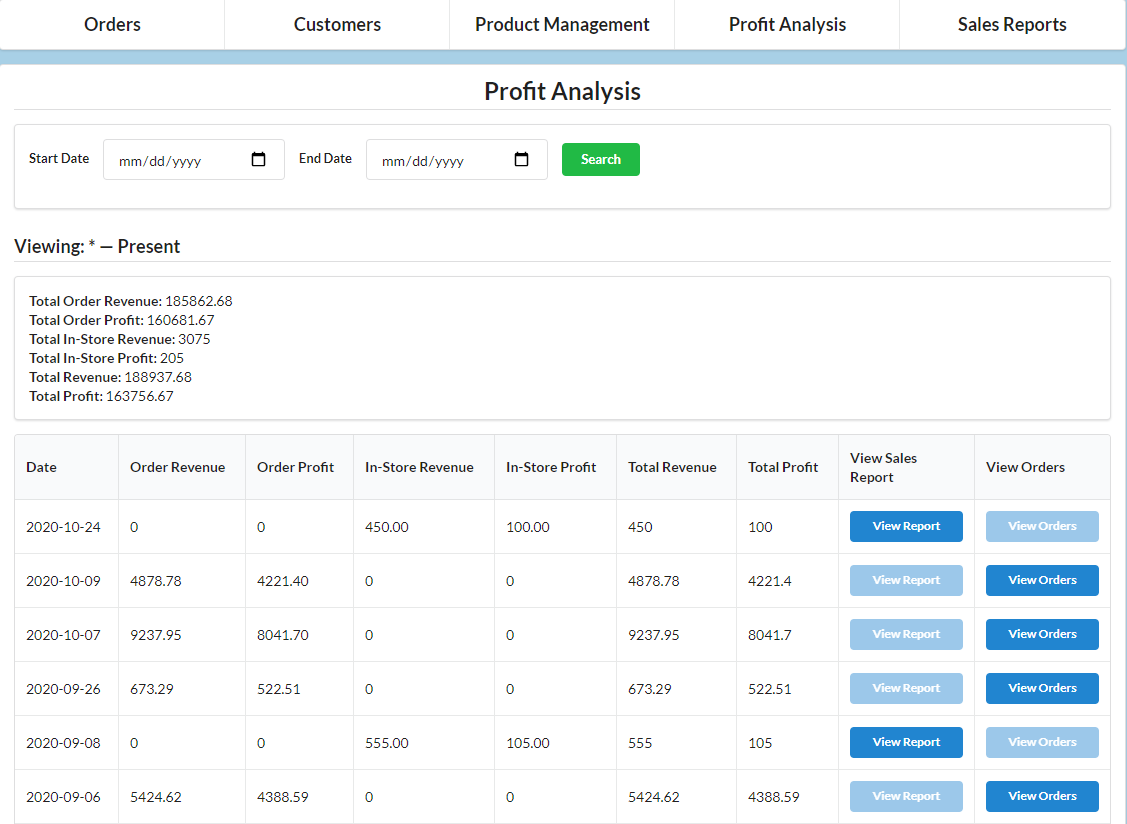
Task: View orders for 2020-09-06
Action: (x=1042, y=796)
